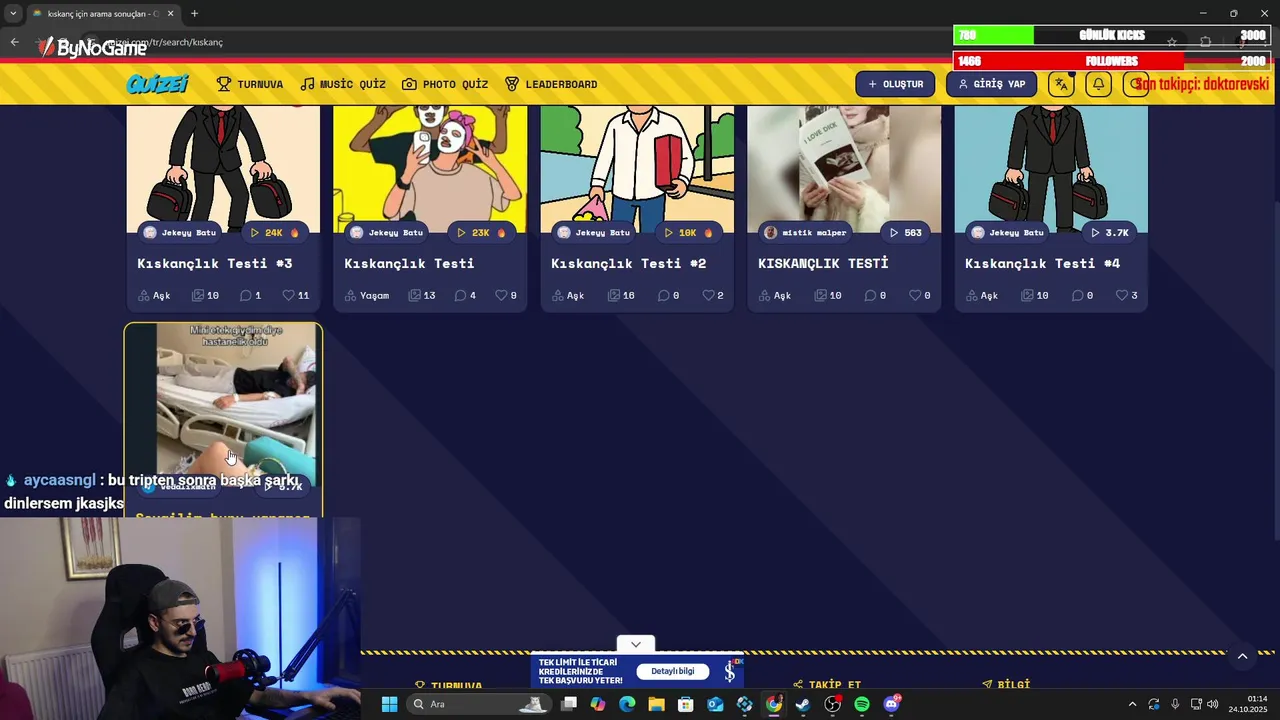Open the volume control tray icon

click(1213, 704)
